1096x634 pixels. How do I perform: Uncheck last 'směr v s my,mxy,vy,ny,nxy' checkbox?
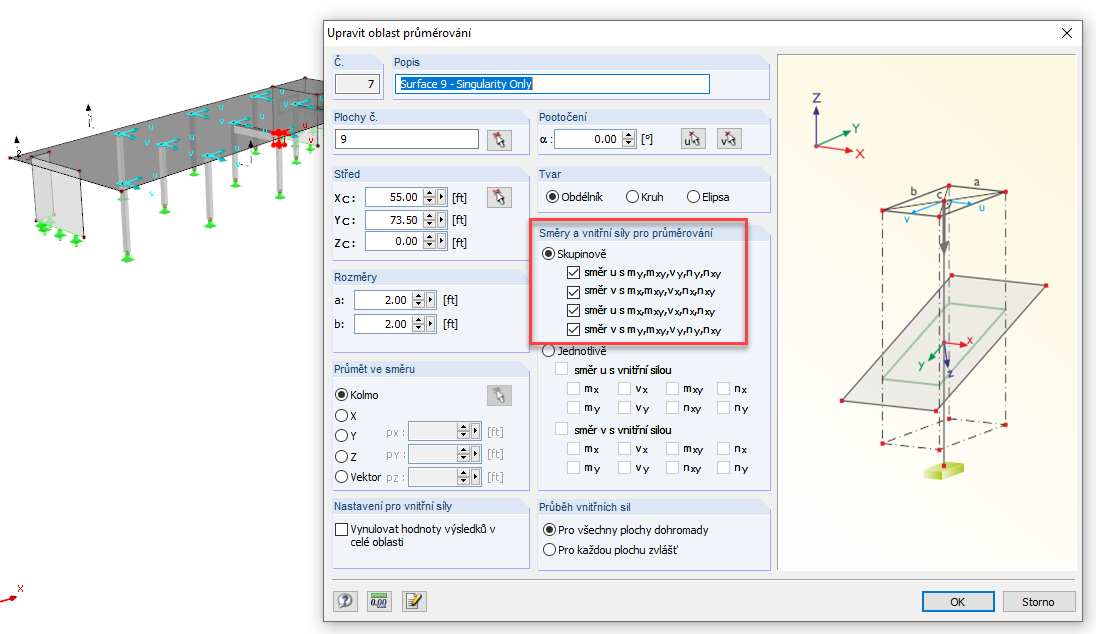[573, 329]
